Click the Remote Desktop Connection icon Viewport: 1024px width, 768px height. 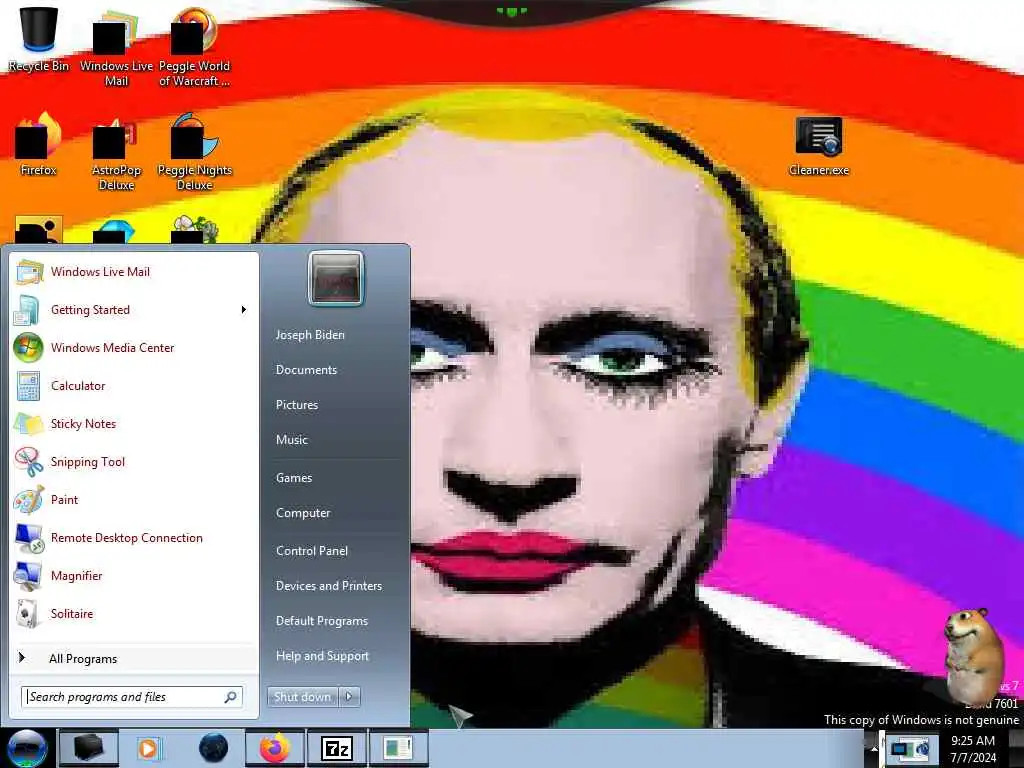29,538
